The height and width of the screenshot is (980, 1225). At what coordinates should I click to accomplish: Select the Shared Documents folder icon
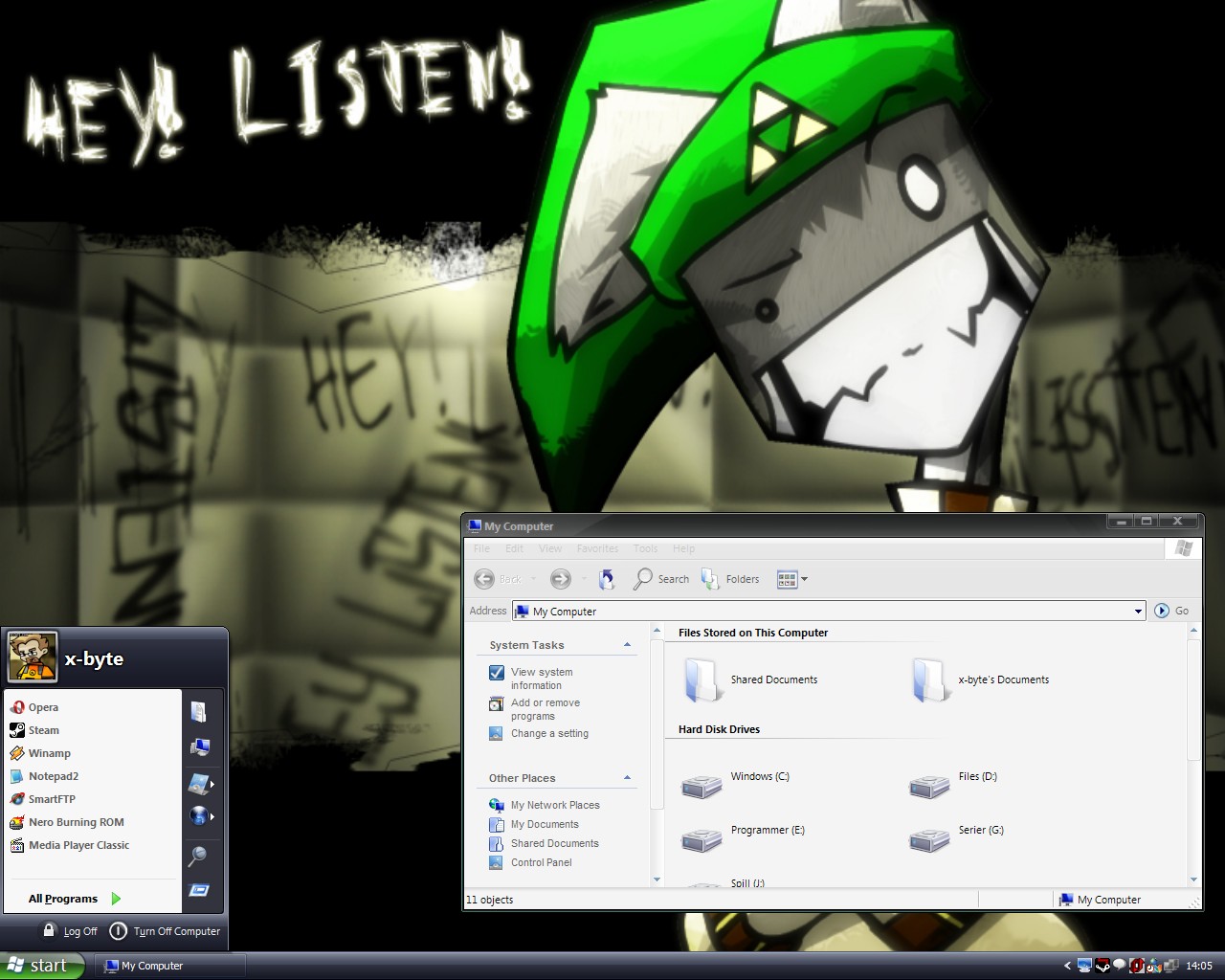click(702, 680)
